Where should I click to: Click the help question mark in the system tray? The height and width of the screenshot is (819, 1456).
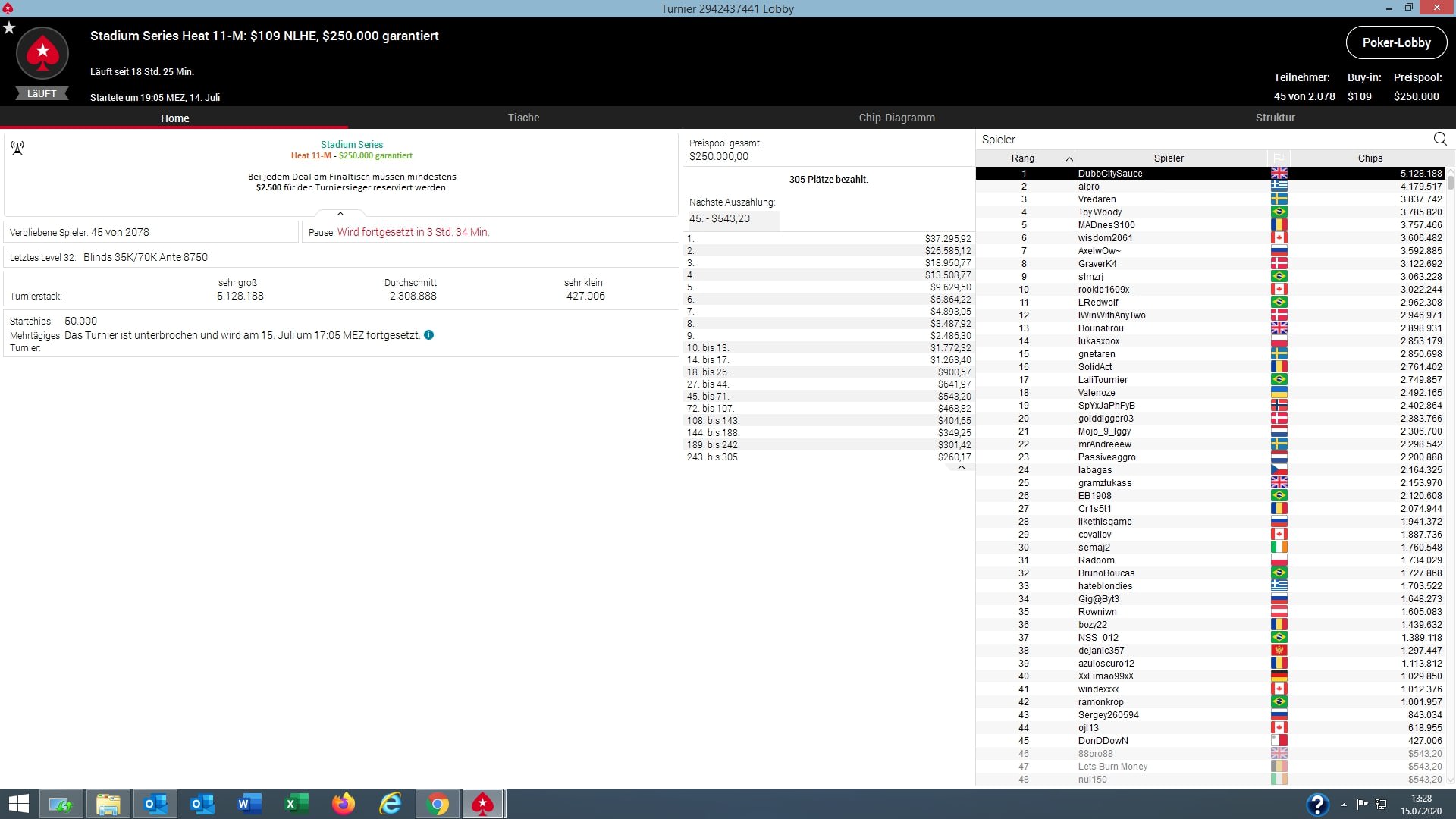1317,804
